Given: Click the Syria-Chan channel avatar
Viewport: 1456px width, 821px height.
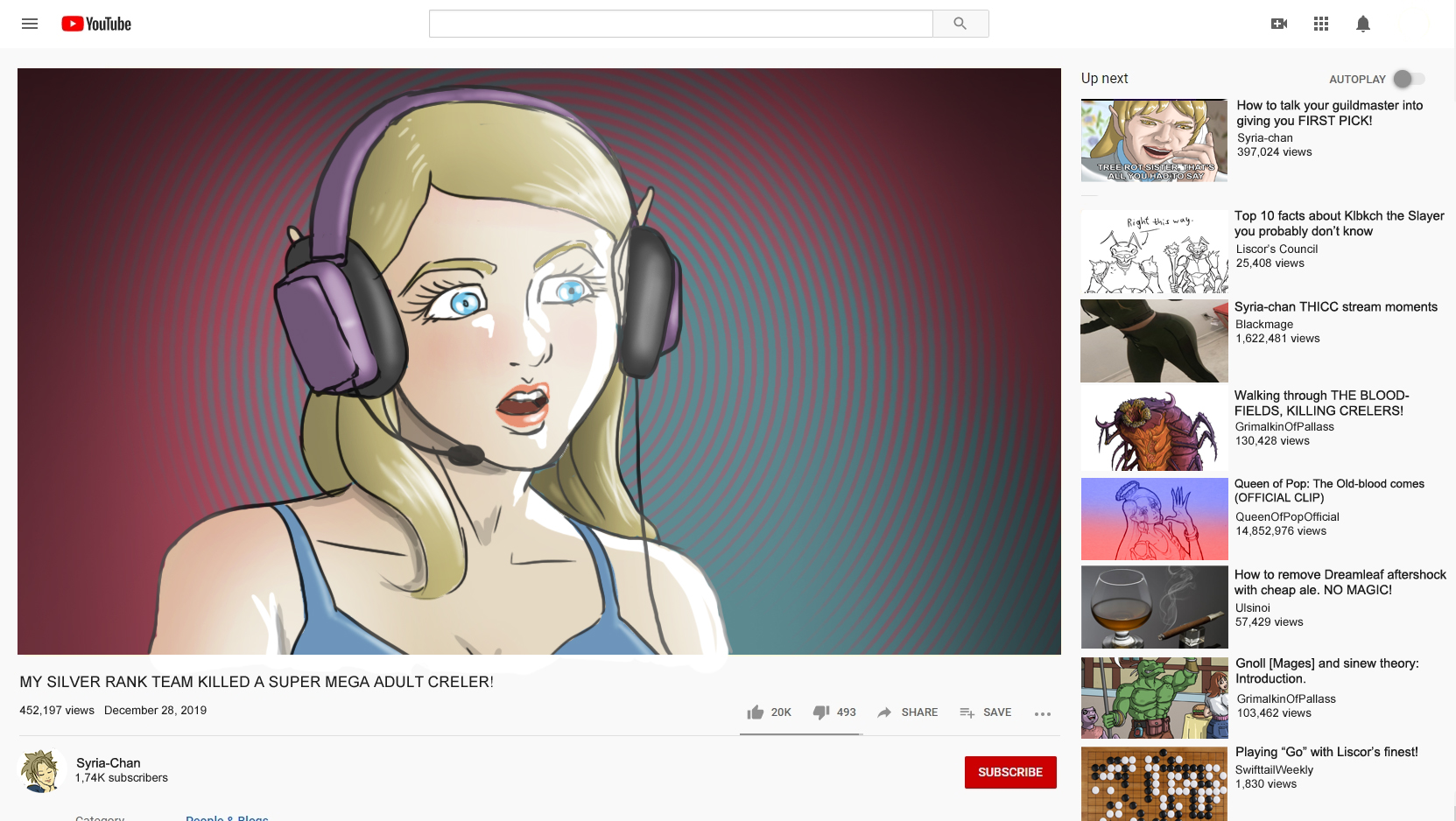Looking at the screenshot, I should (42, 771).
